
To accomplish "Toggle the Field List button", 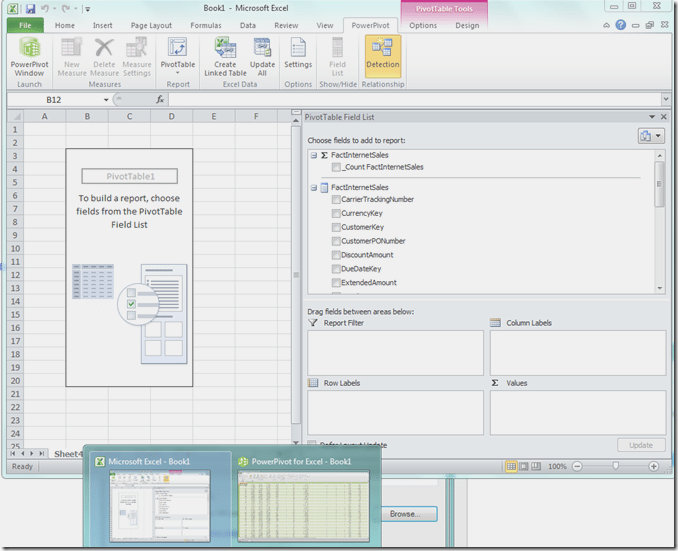I will pyautogui.click(x=337, y=57).
